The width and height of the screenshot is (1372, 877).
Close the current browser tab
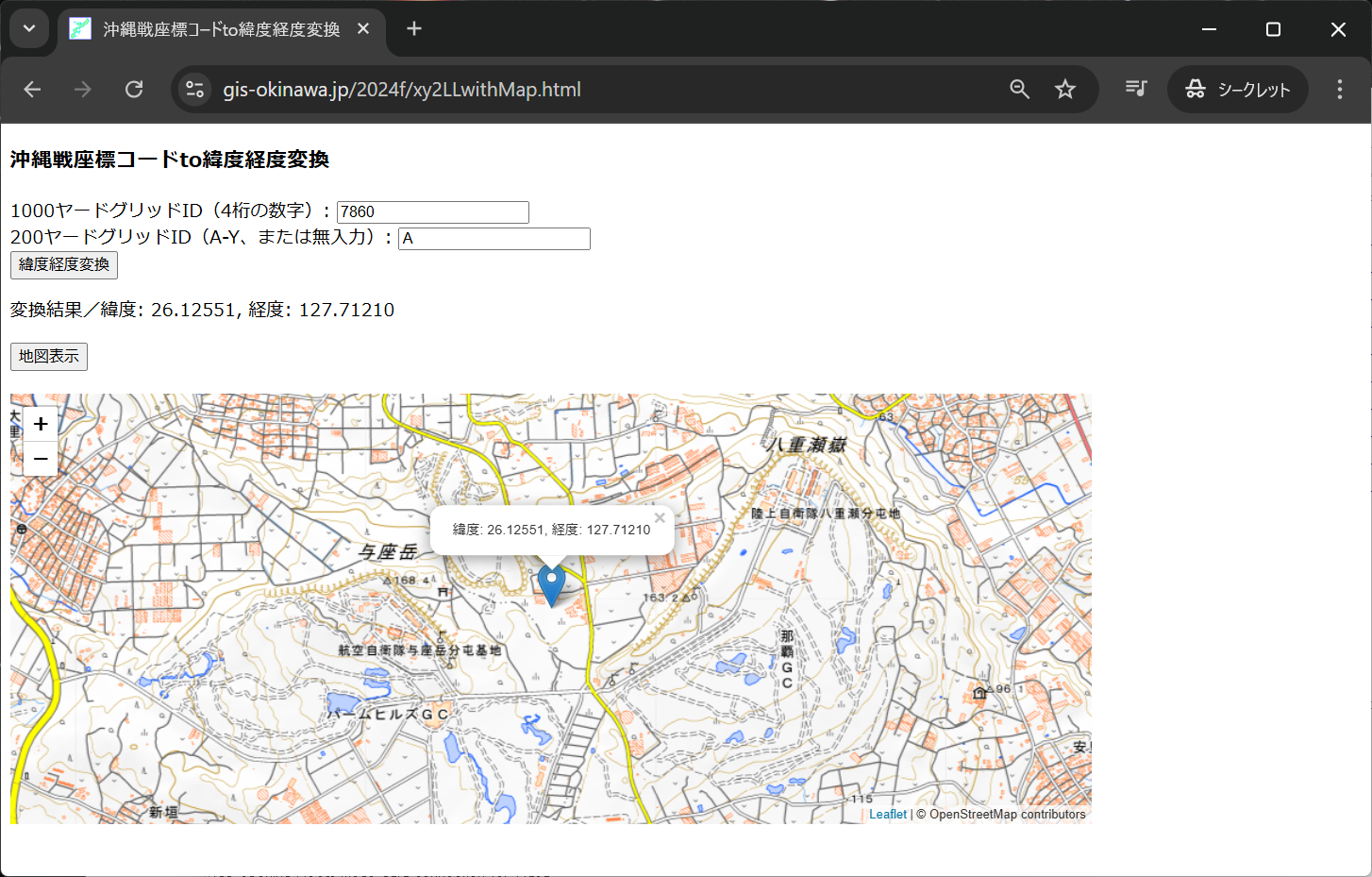click(363, 29)
